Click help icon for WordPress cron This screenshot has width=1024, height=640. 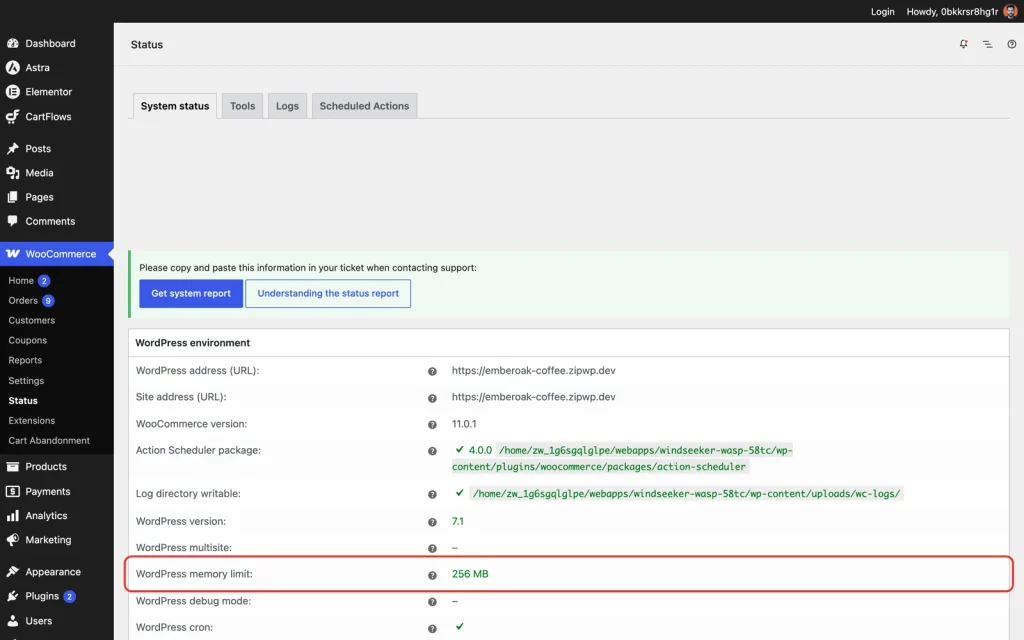coord(432,629)
